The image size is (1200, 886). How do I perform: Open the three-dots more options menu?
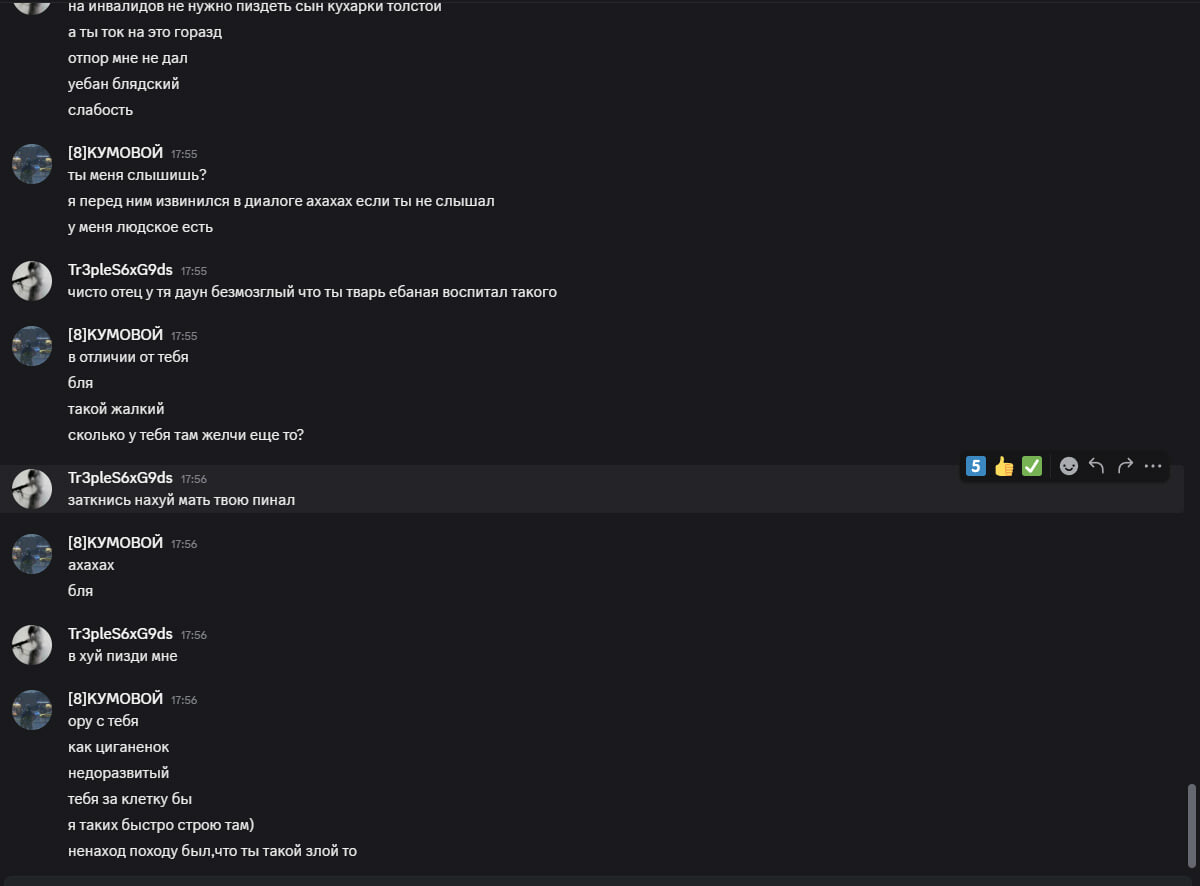coord(1153,466)
